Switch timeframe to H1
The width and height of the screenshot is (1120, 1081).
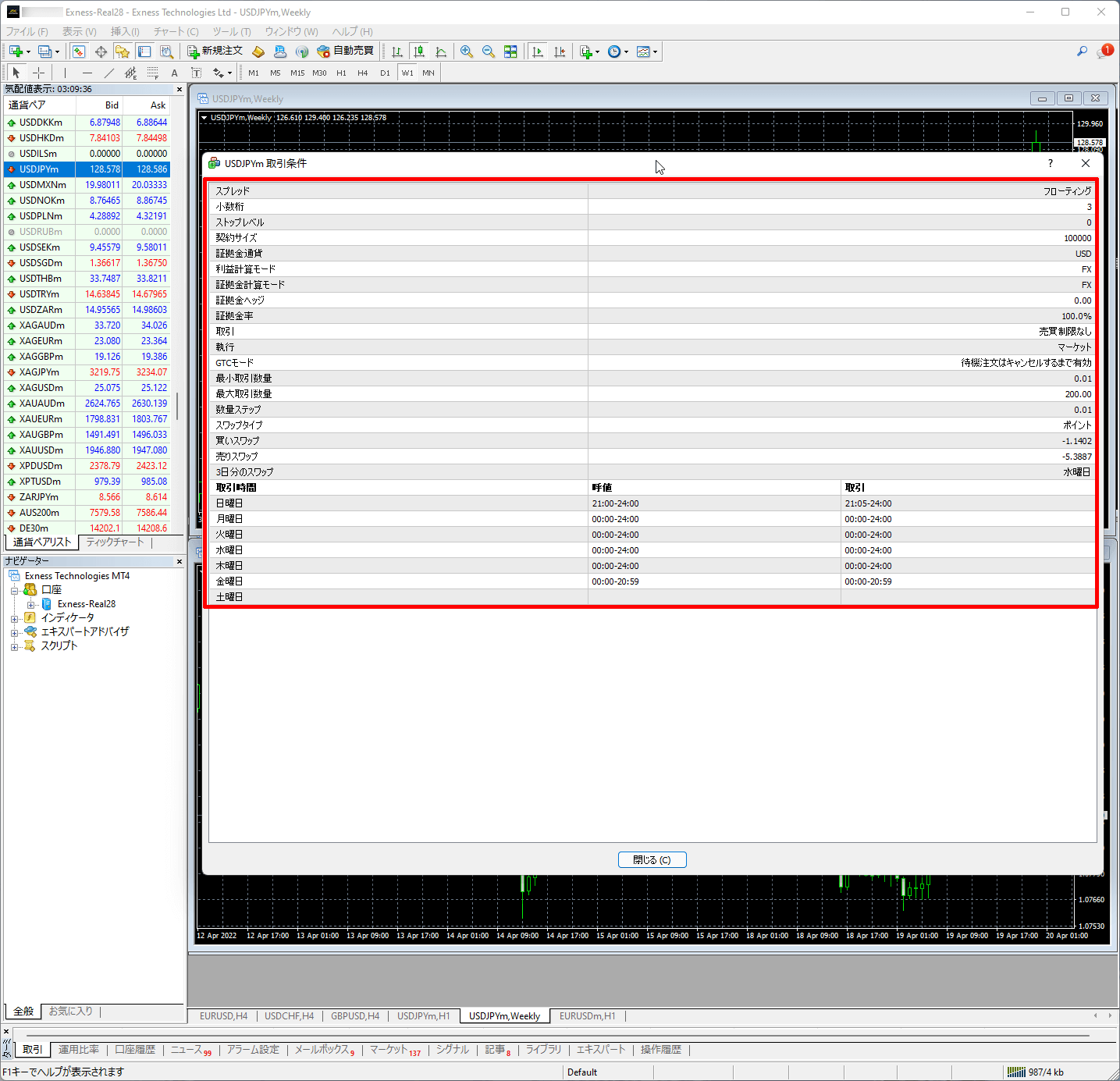(341, 73)
